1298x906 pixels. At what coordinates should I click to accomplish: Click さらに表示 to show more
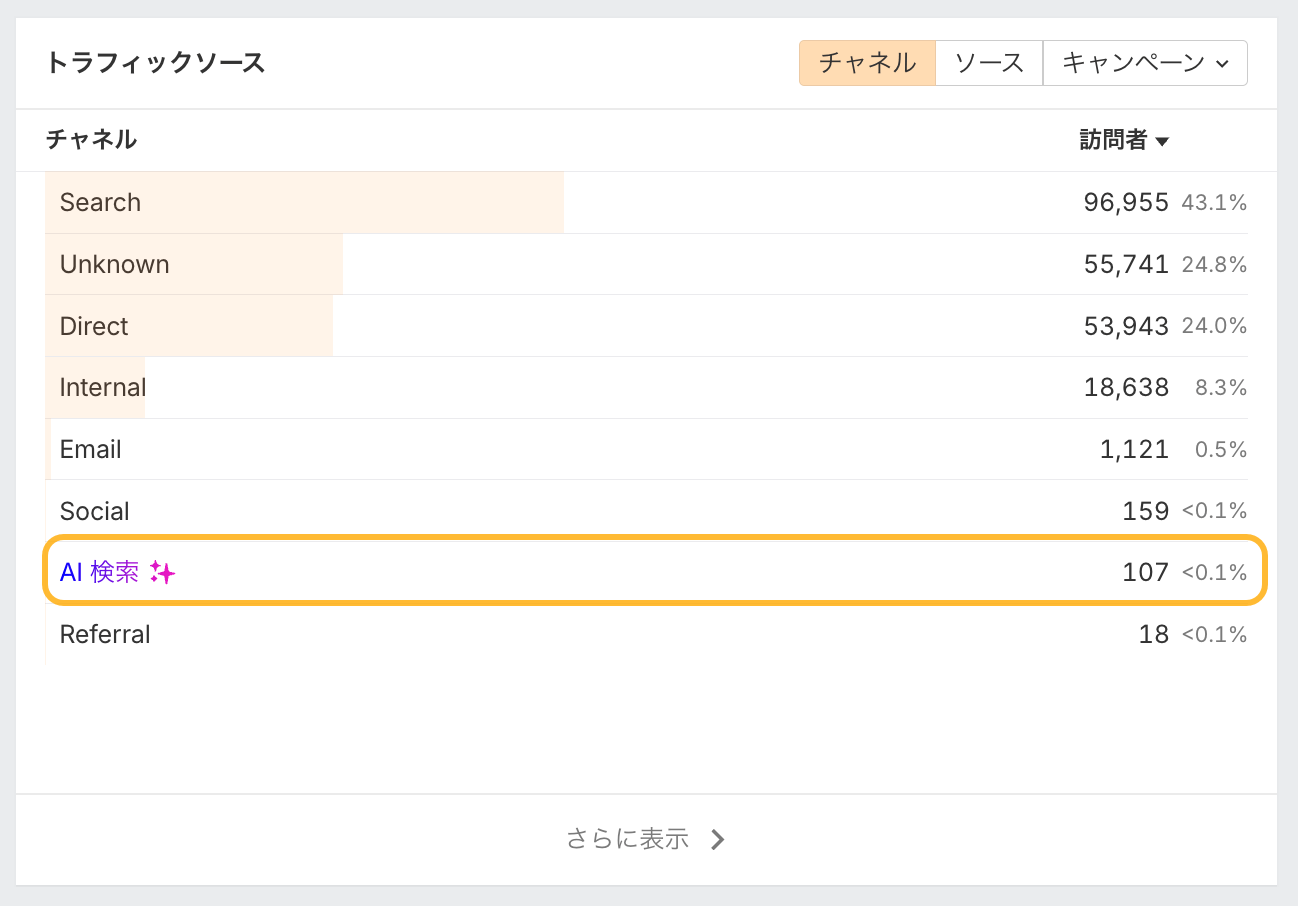[x=628, y=839]
